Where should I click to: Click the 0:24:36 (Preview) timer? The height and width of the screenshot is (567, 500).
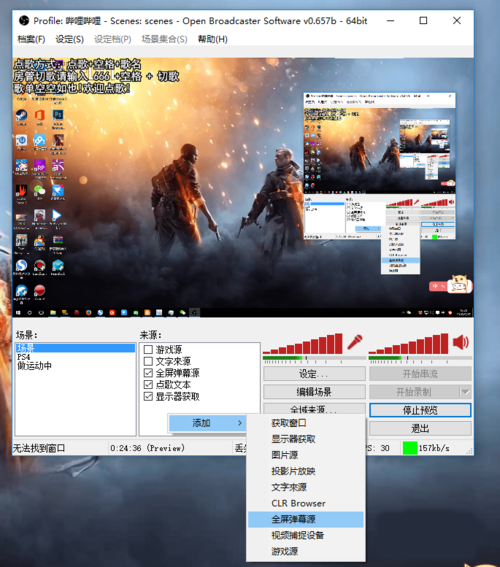[x=148, y=448]
